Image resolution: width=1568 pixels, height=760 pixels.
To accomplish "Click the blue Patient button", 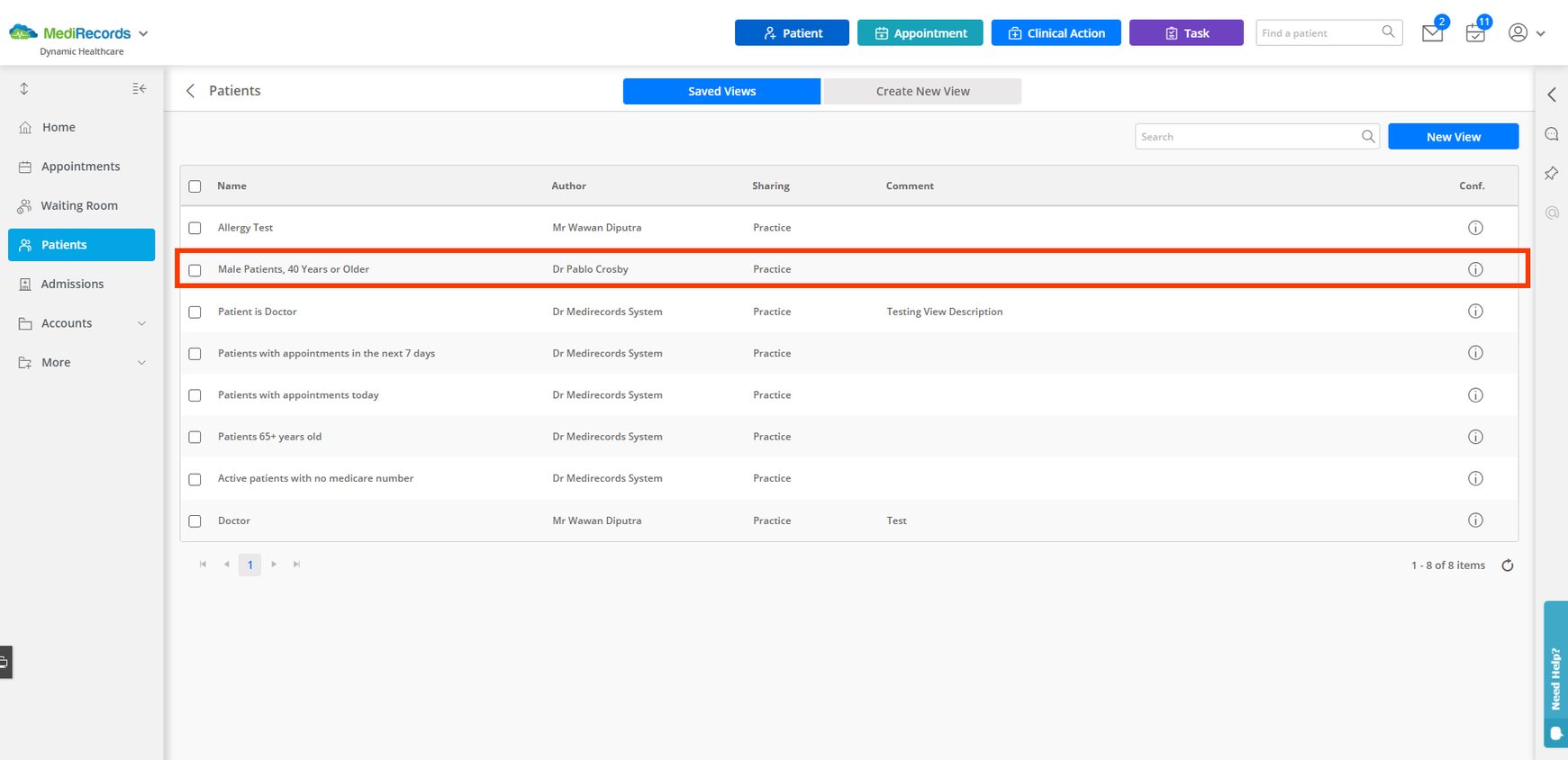I will [792, 32].
